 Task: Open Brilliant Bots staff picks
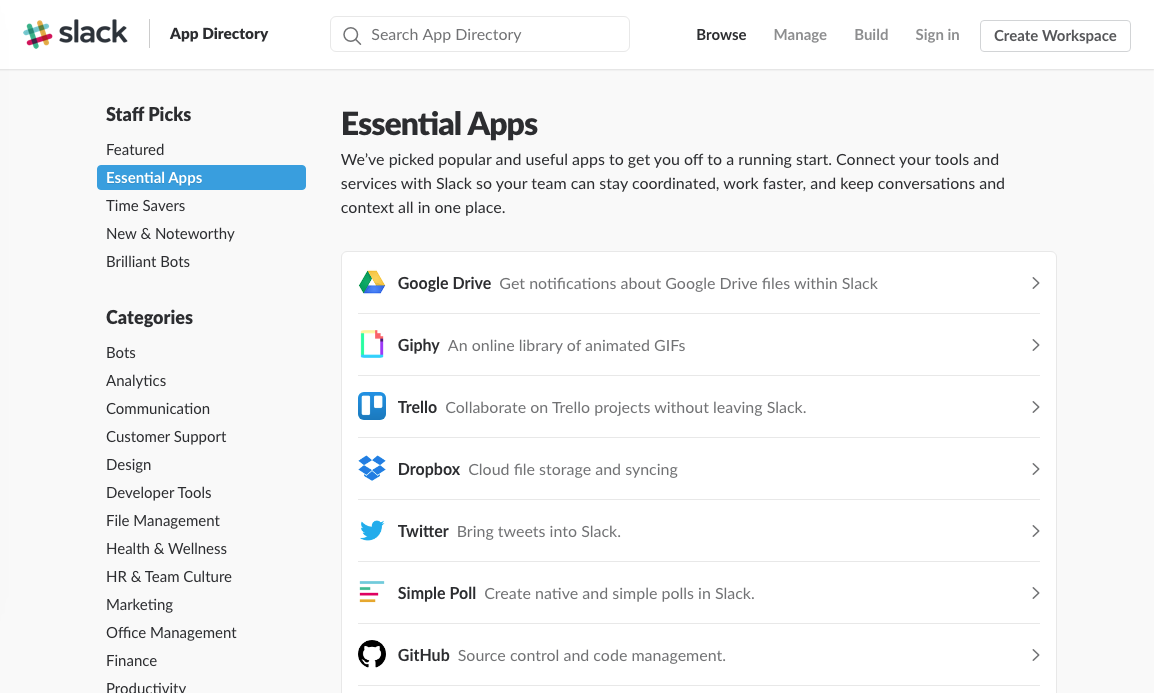(x=147, y=261)
